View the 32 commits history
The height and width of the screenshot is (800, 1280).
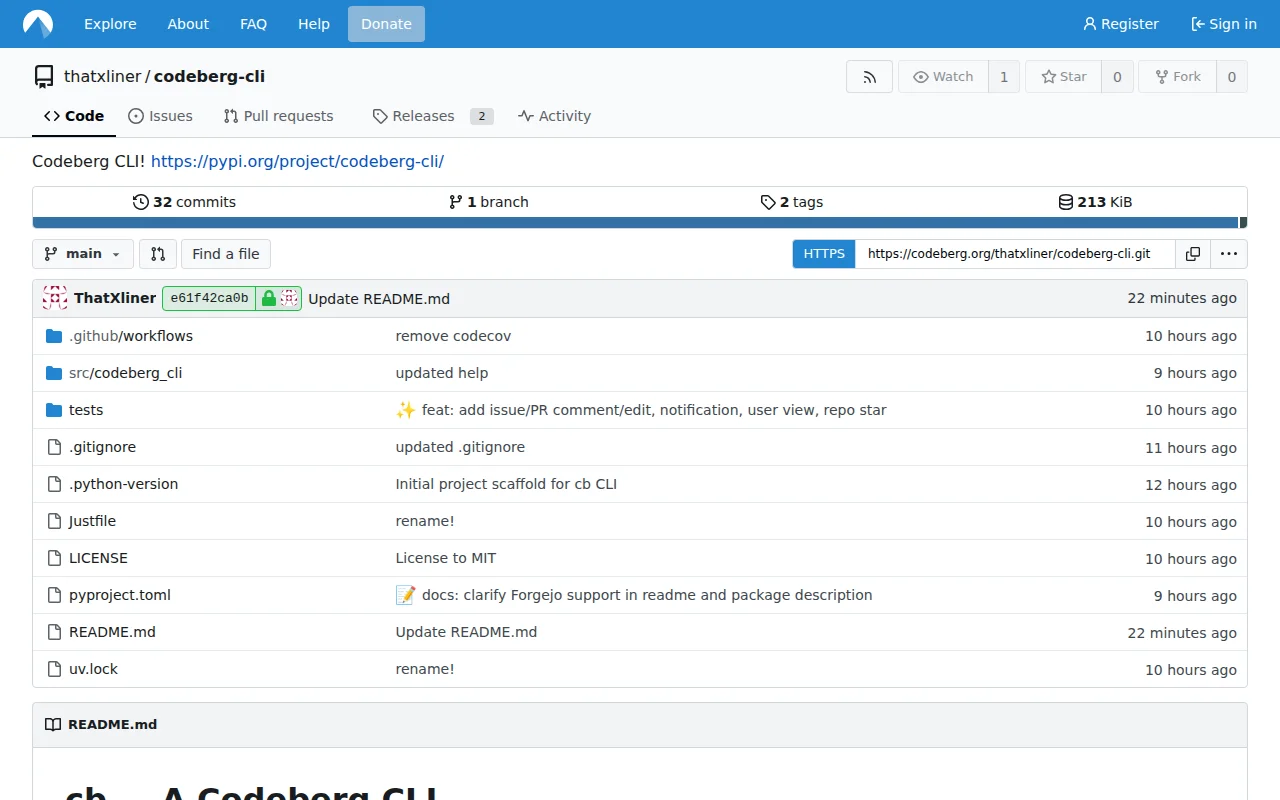pyautogui.click(x=184, y=202)
